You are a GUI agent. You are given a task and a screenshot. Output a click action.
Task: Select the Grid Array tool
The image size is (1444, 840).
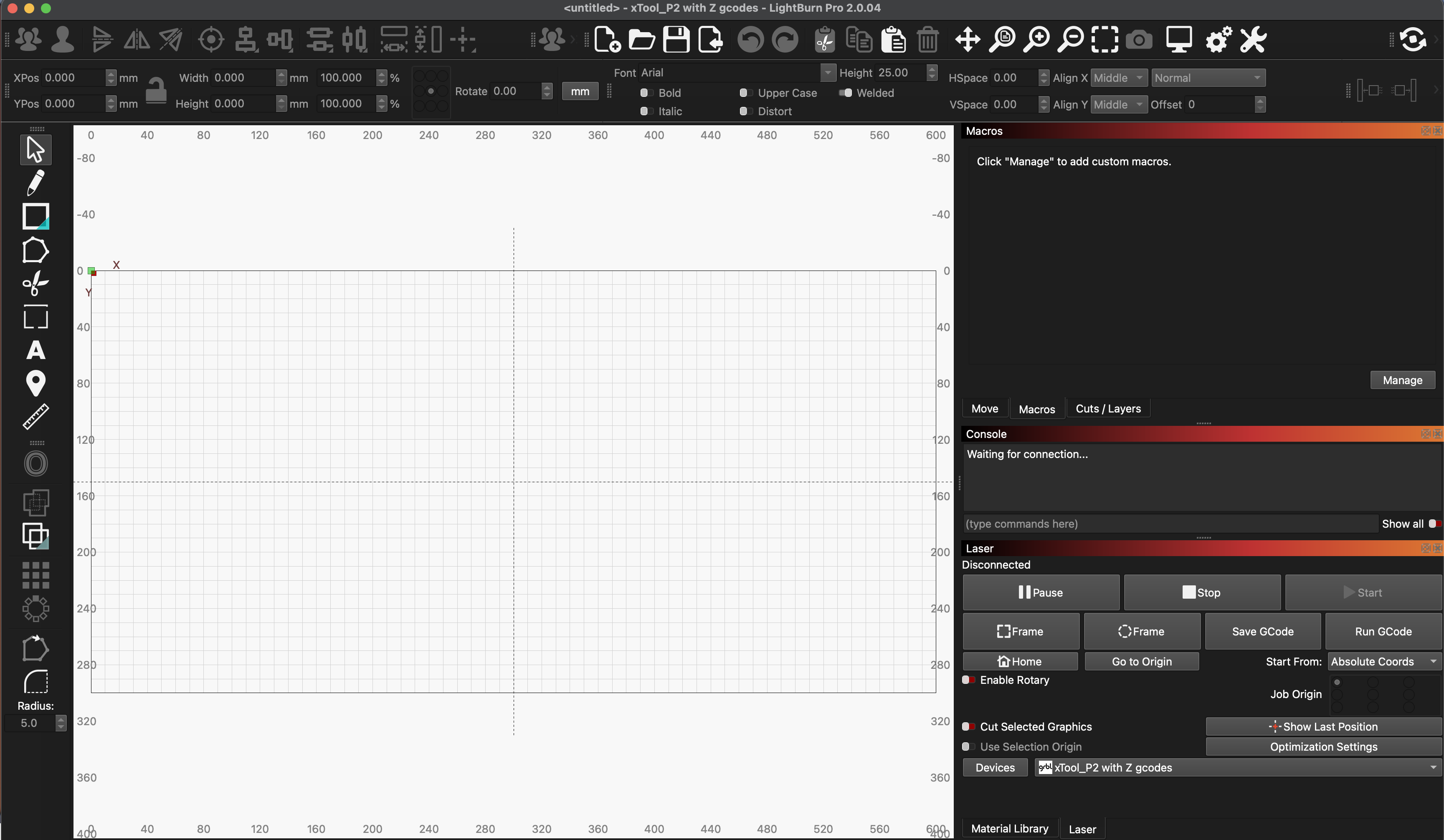pos(35,575)
